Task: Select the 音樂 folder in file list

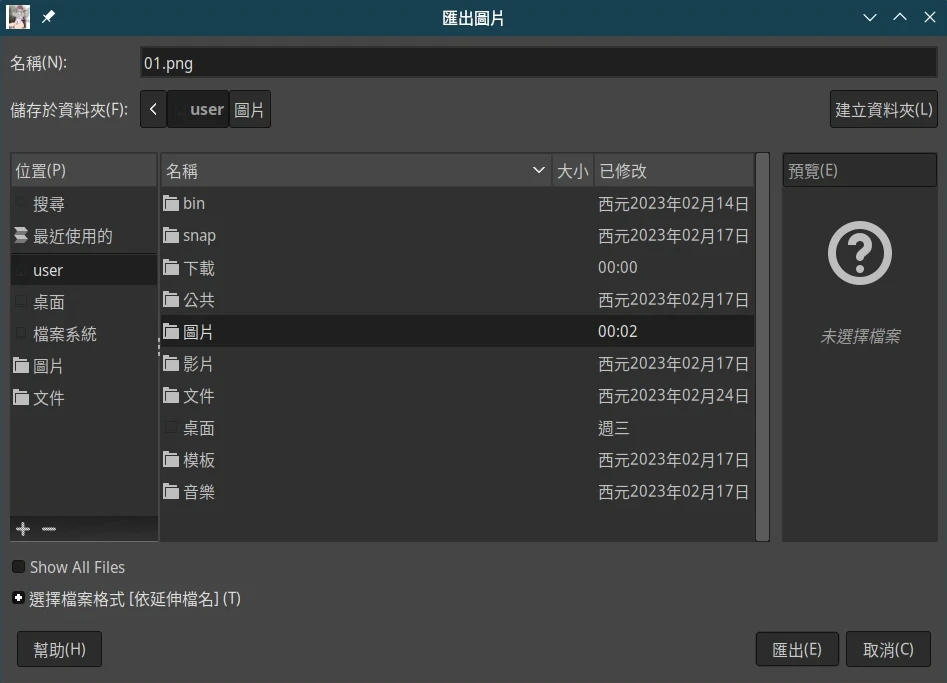Action: click(x=199, y=492)
